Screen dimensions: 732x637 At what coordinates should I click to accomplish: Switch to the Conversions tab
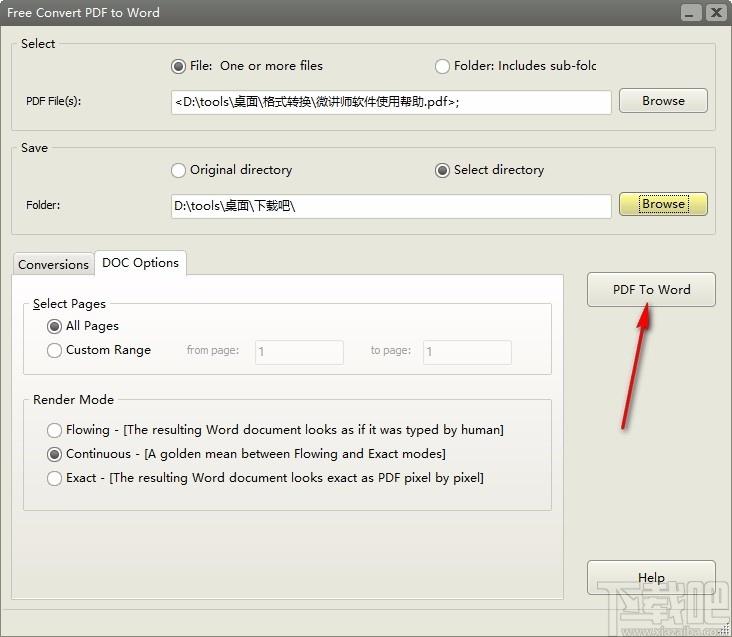53,265
